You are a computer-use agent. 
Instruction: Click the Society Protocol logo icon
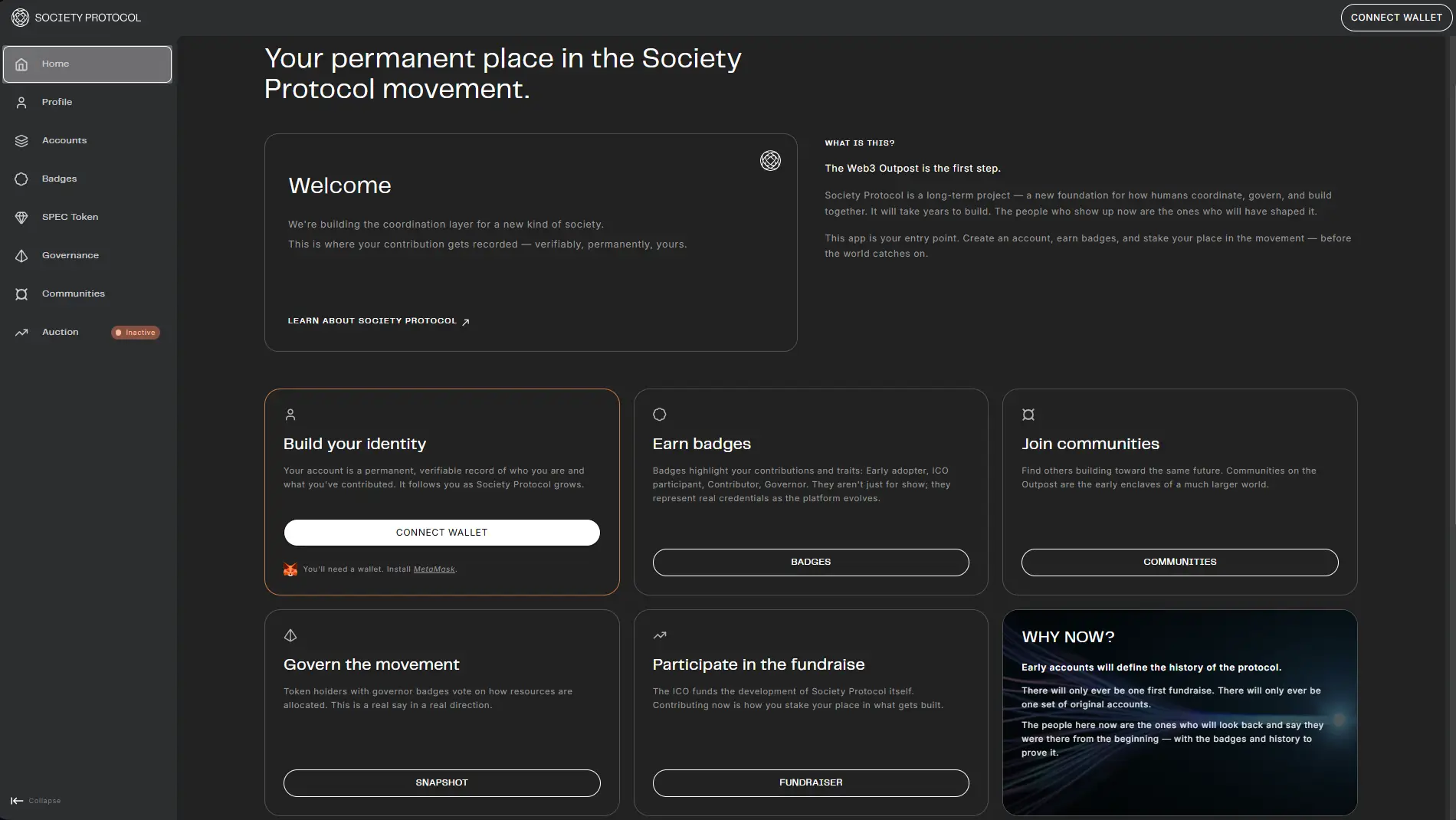tap(21, 18)
